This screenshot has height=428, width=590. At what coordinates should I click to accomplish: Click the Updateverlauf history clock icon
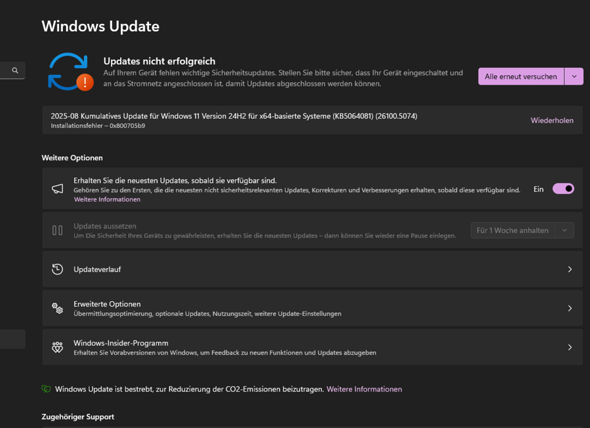(x=57, y=269)
